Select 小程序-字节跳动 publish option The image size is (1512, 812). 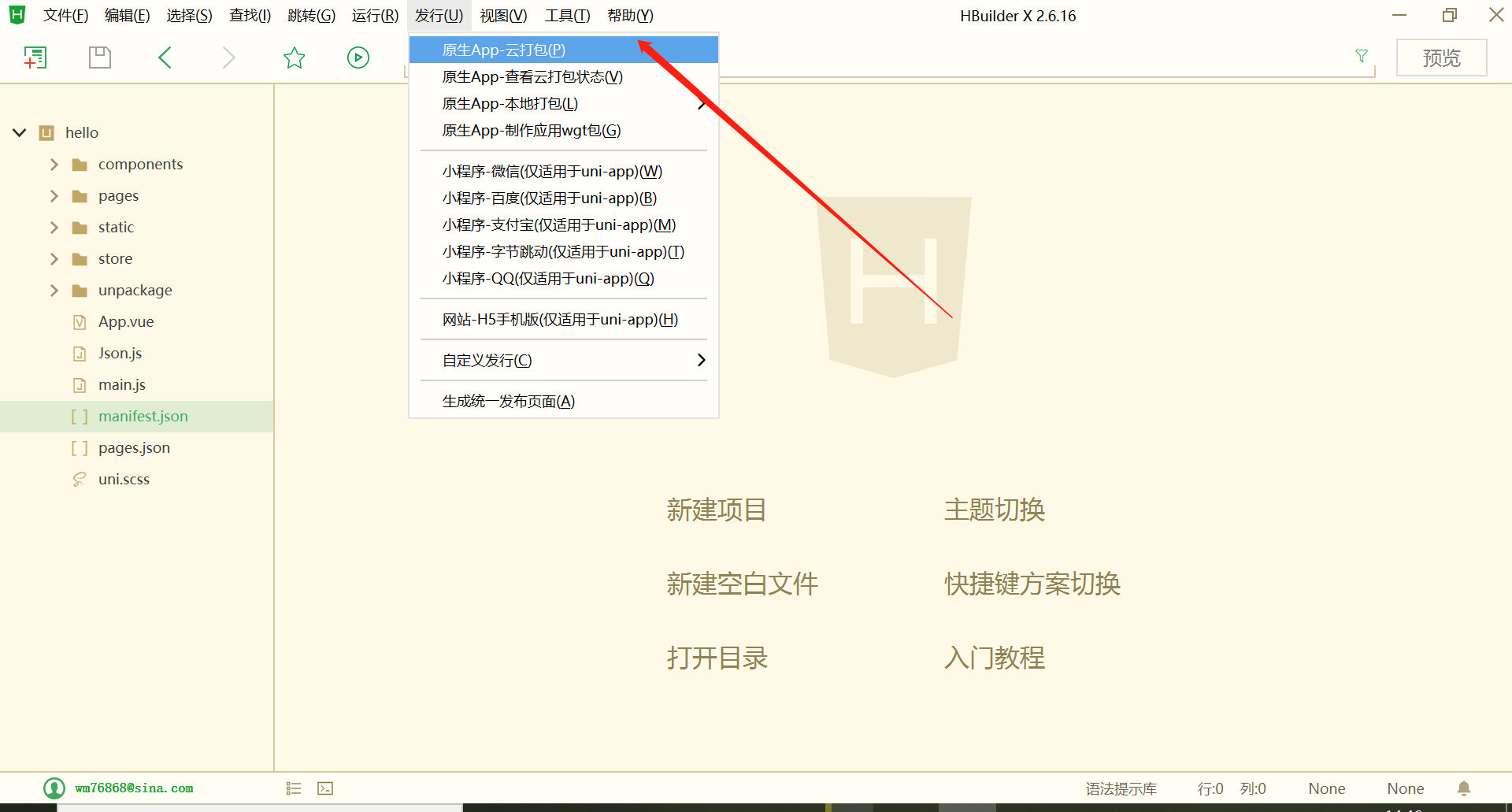pos(564,252)
